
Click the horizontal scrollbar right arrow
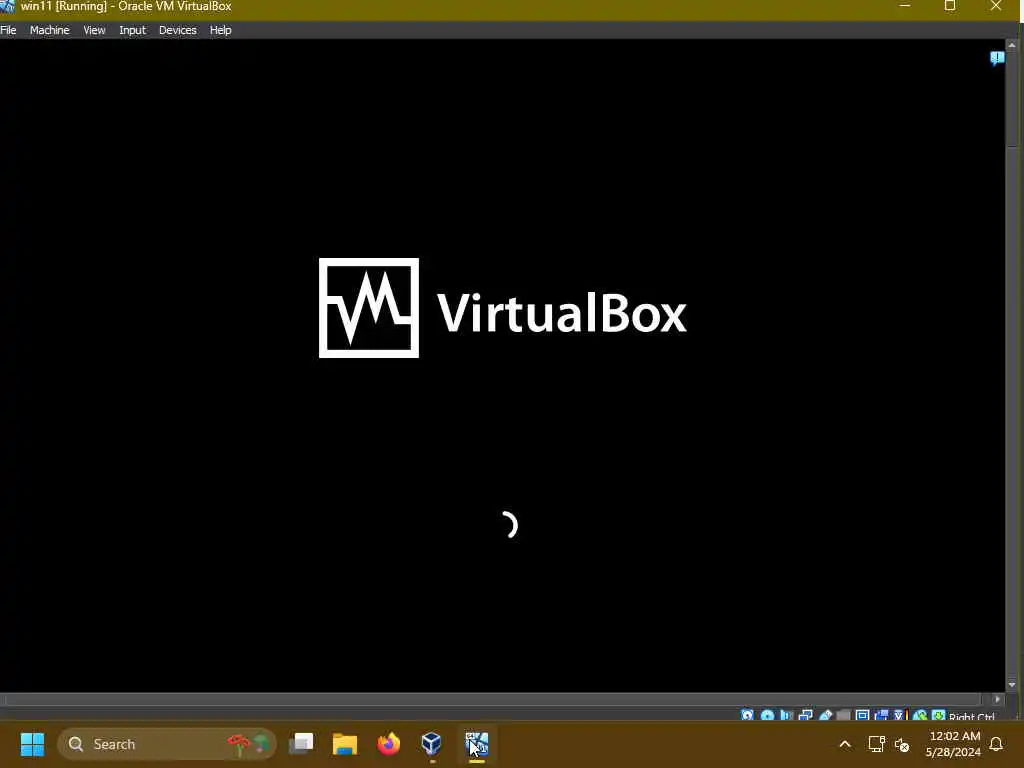pyautogui.click(x=997, y=699)
